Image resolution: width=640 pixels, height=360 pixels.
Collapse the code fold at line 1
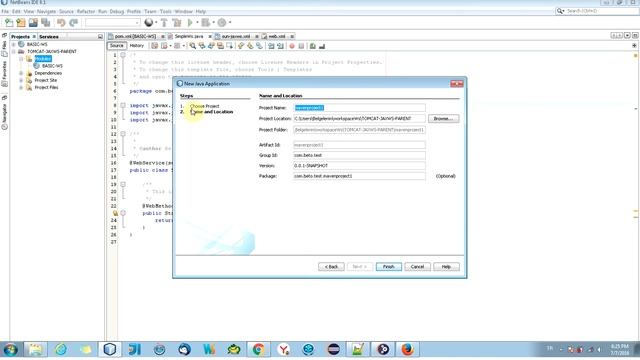coord(122,55)
